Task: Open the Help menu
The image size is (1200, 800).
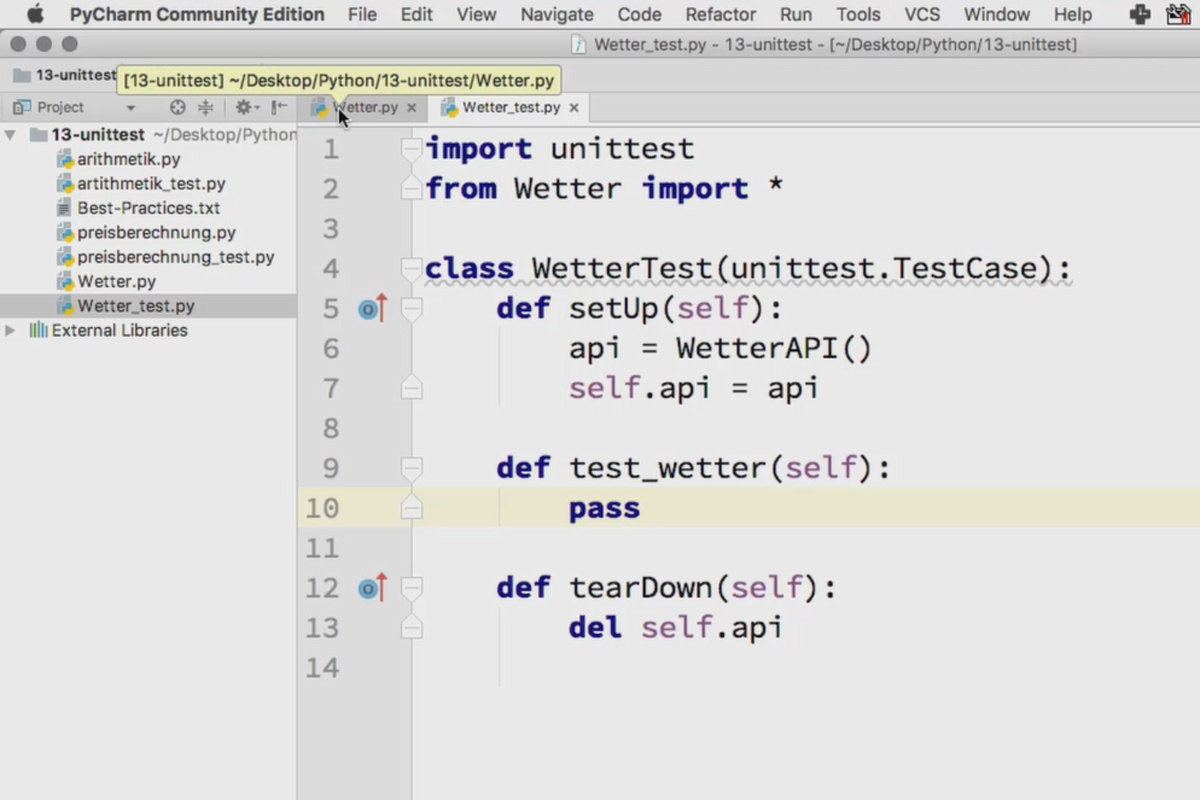Action: [1073, 14]
